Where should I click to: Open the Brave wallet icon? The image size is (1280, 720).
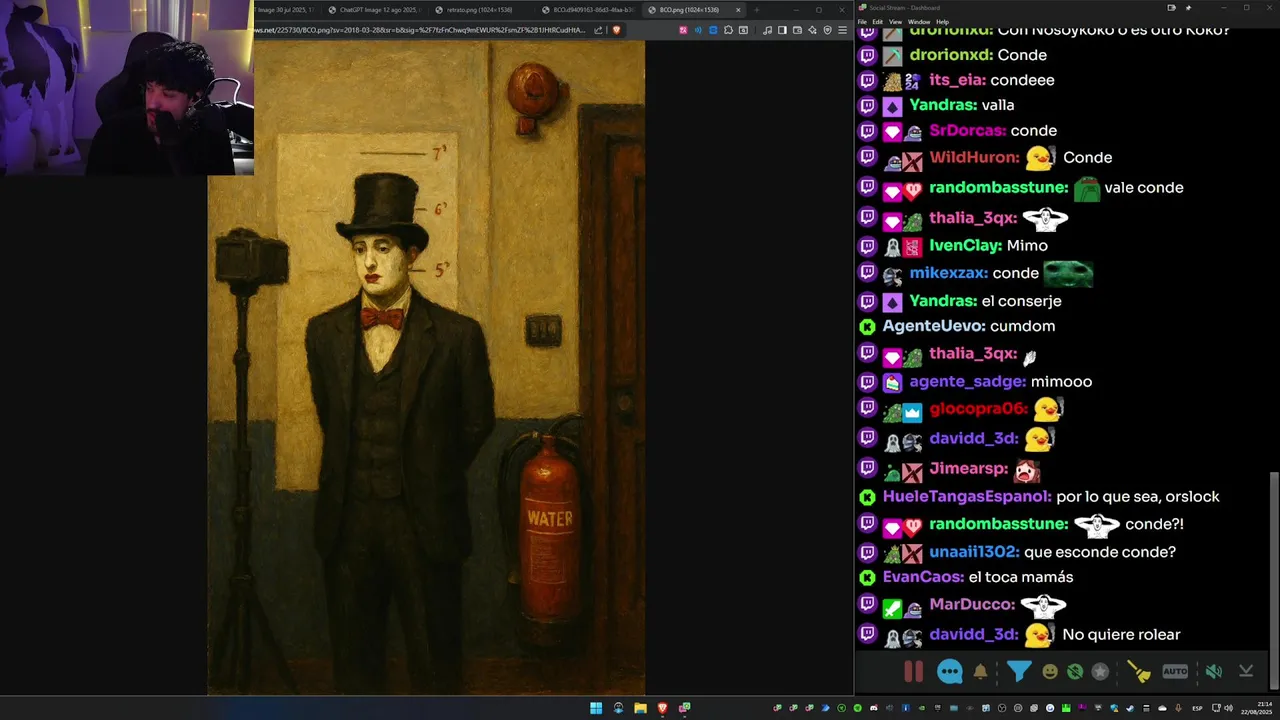(797, 30)
